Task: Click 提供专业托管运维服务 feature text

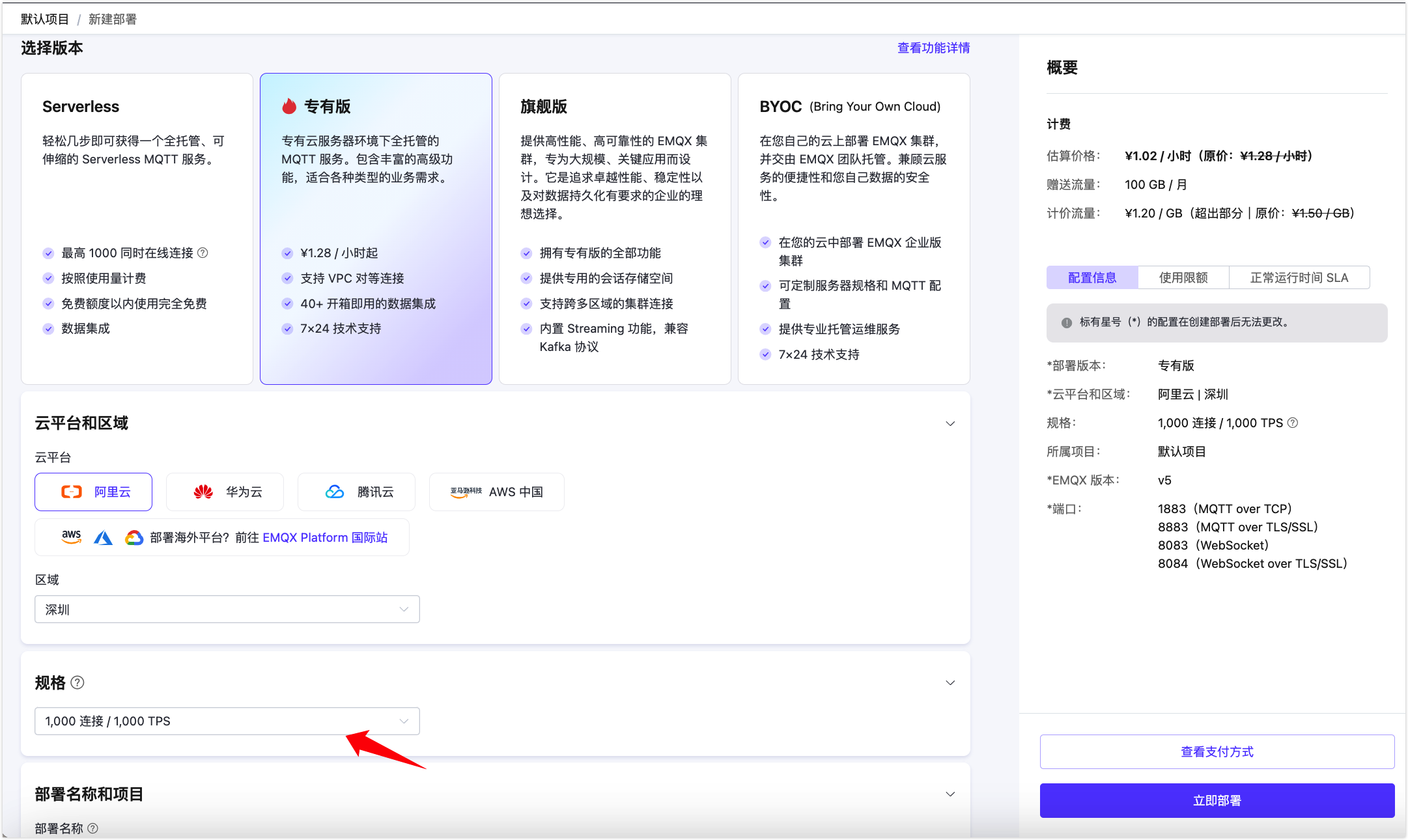Action: pyautogui.click(x=839, y=329)
